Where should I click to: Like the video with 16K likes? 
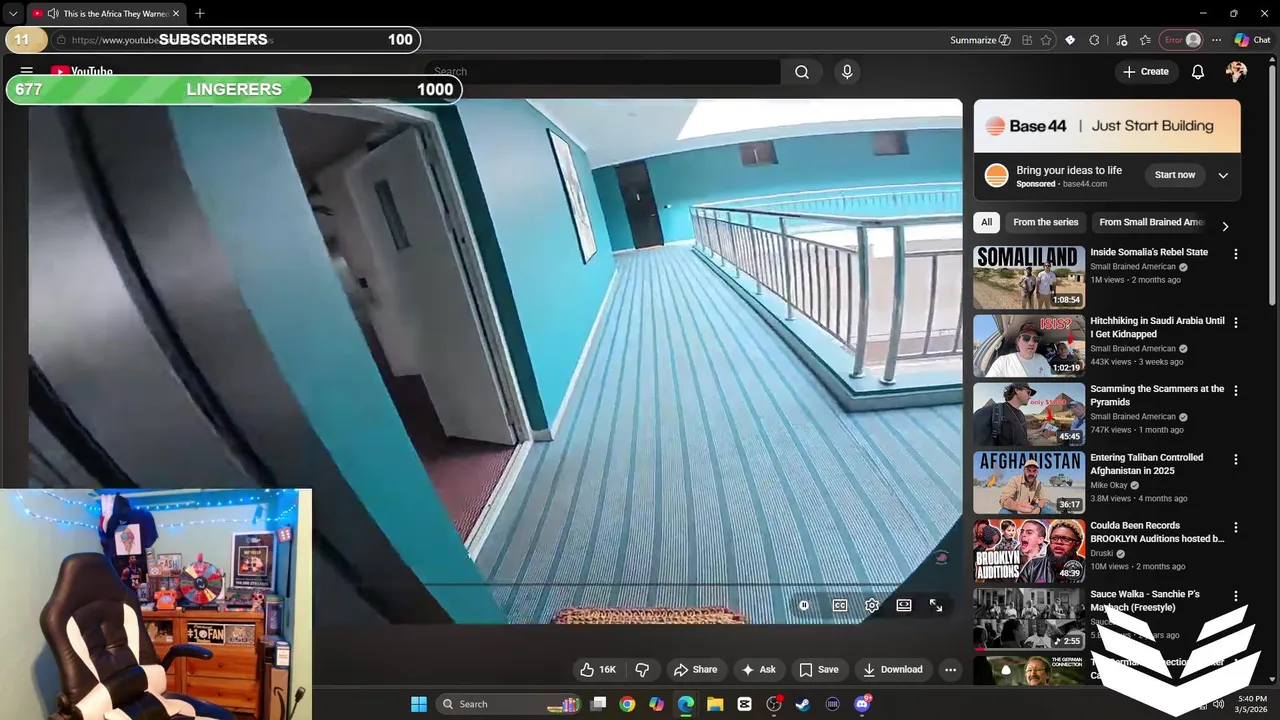598,670
